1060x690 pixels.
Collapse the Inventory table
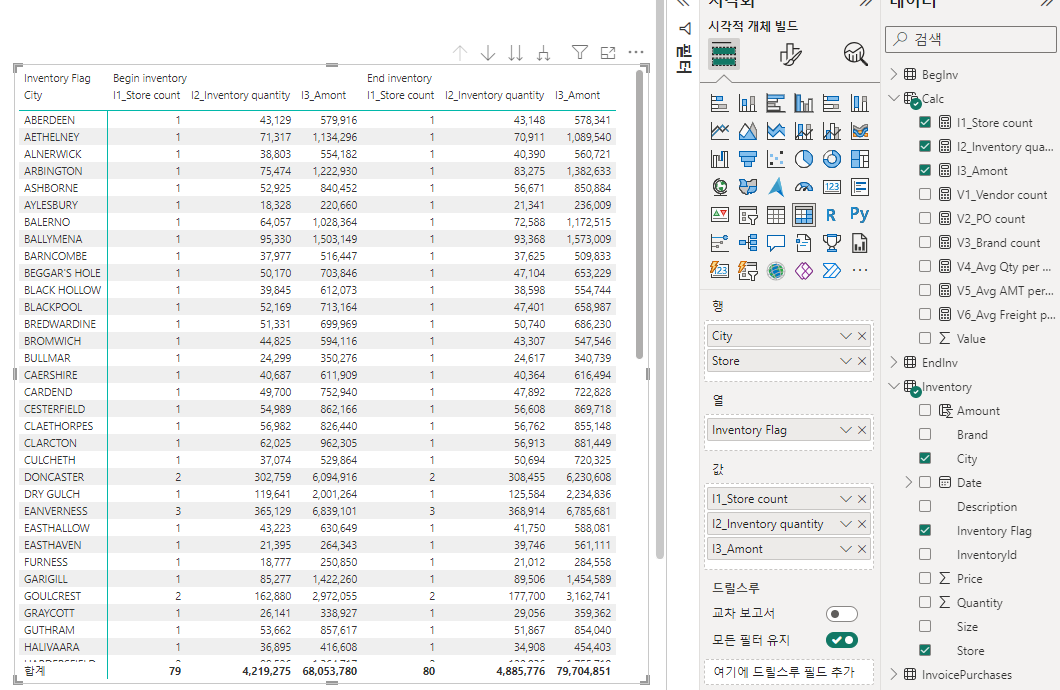coord(894,387)
